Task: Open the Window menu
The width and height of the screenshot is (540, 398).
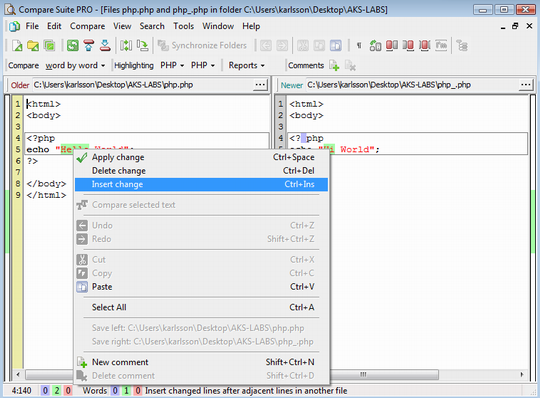Action: coord(218,26)
